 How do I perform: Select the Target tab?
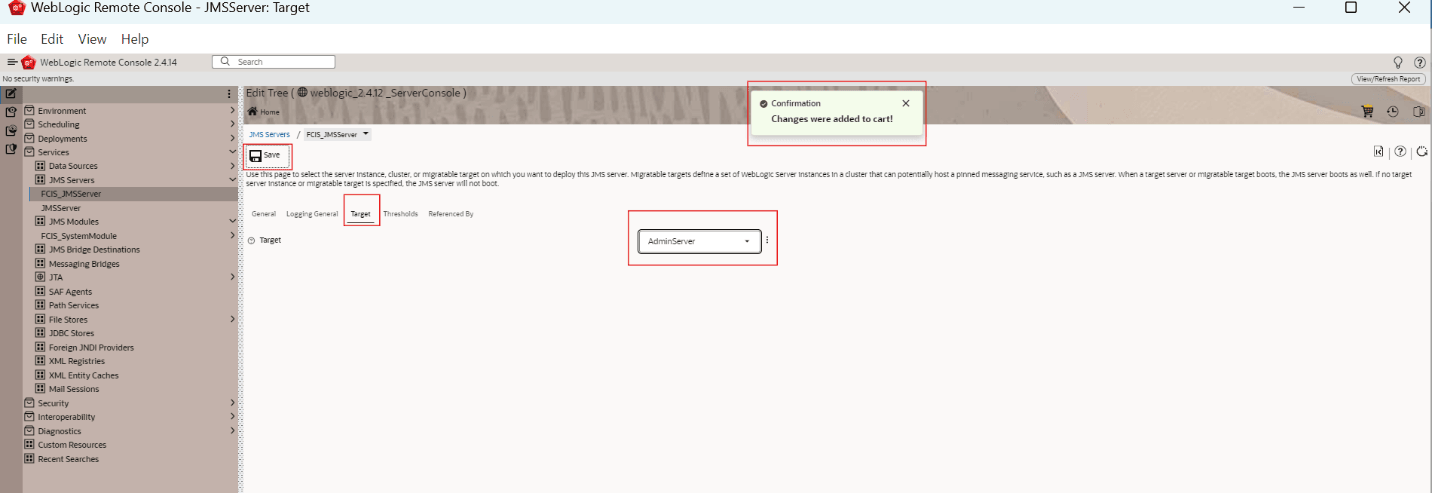coord(361,214)
